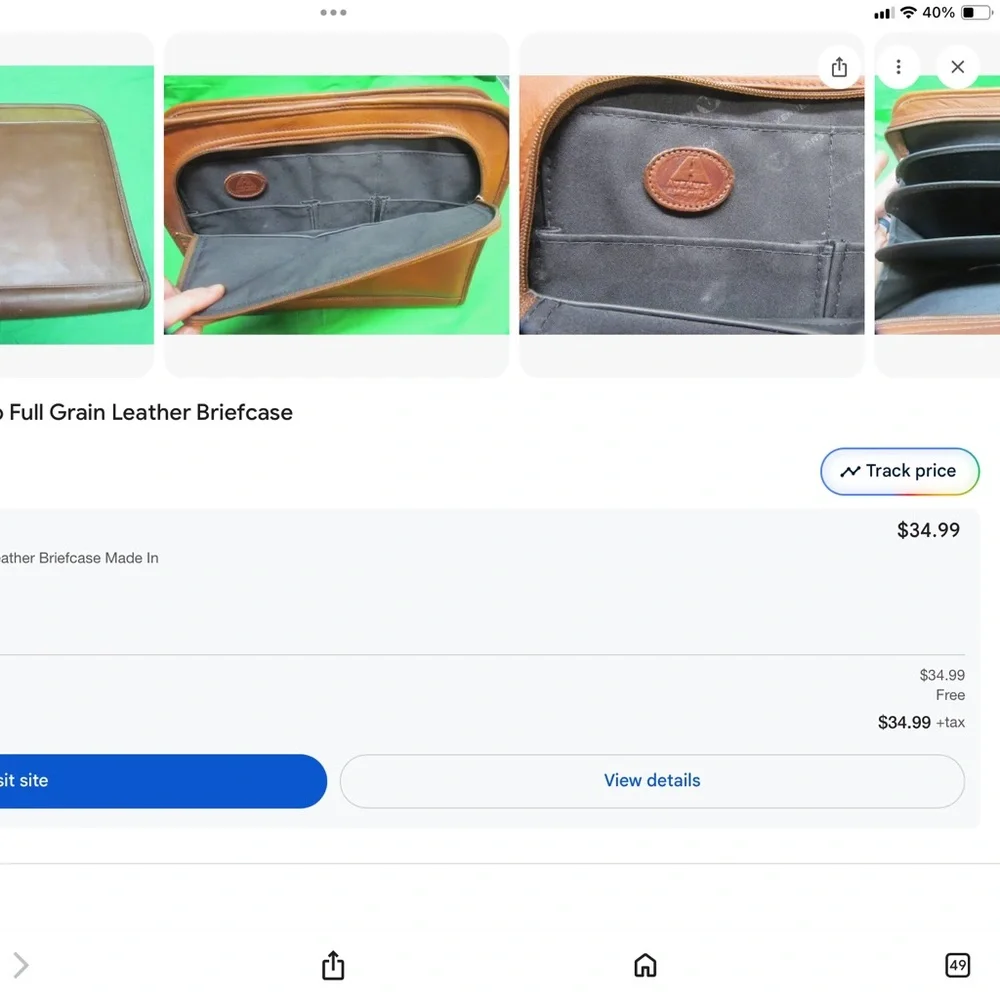Open the open-briefcase interior photo
1000x1000 pixels.
[336, 205]
